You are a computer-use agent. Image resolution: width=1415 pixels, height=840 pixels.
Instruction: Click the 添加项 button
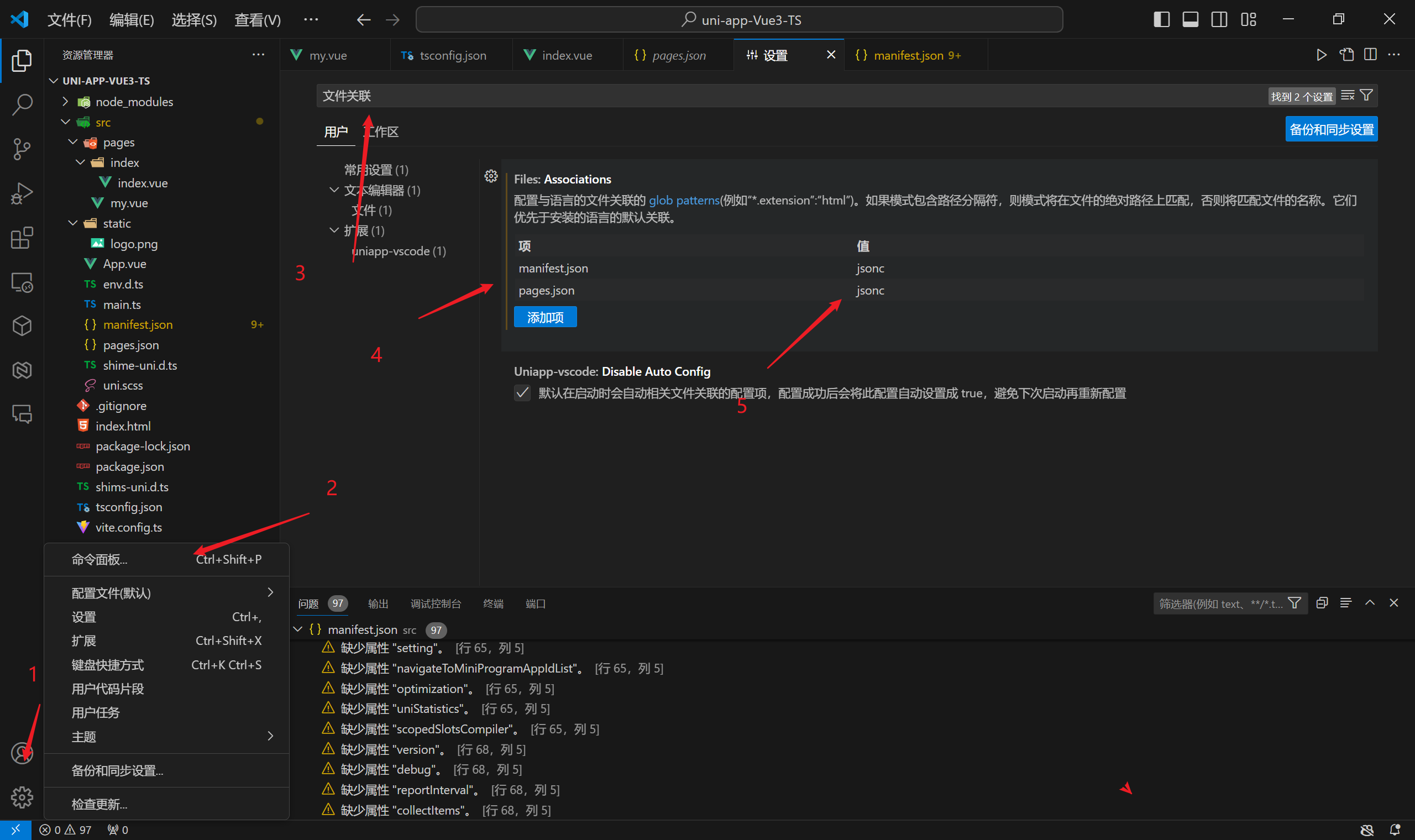pos(544,317)
